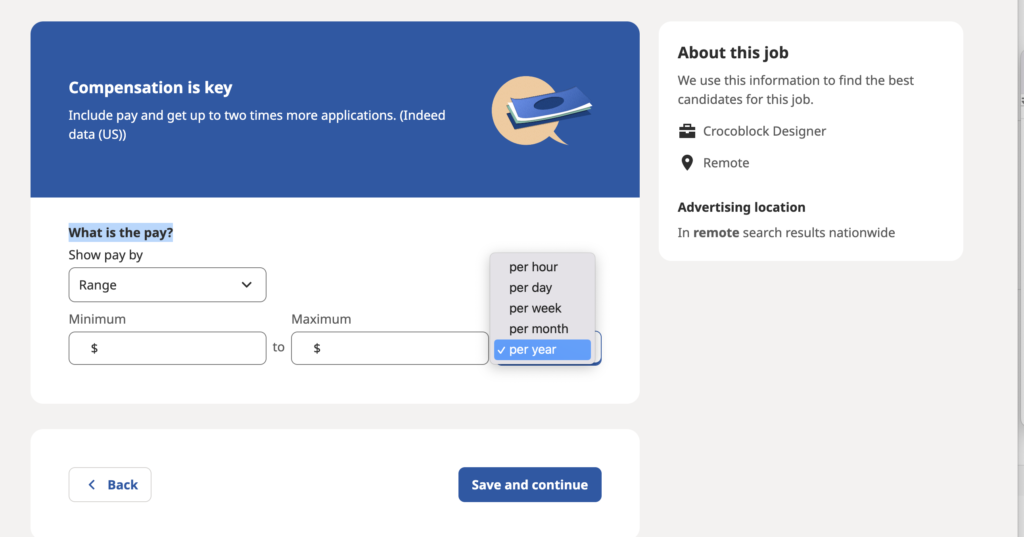Click the location pin icon beside Remote

[x=687, y=163]
